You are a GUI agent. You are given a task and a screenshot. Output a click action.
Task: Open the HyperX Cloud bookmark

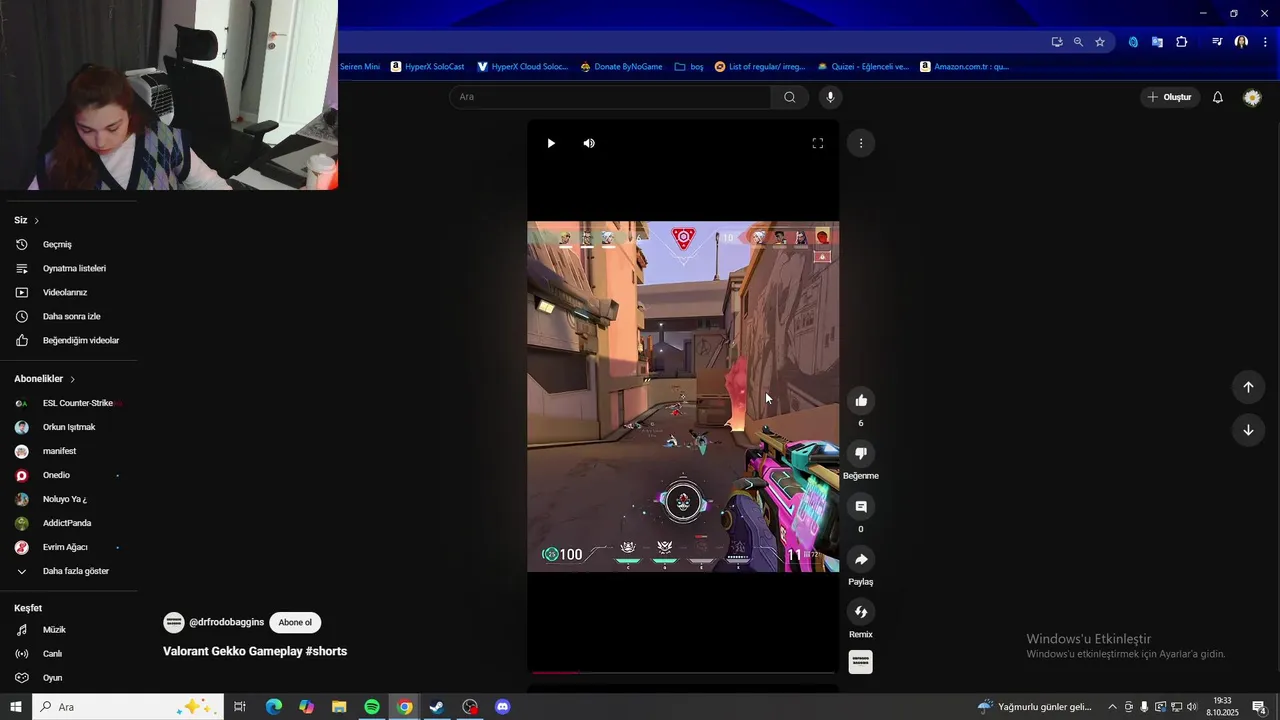(522, 67)
